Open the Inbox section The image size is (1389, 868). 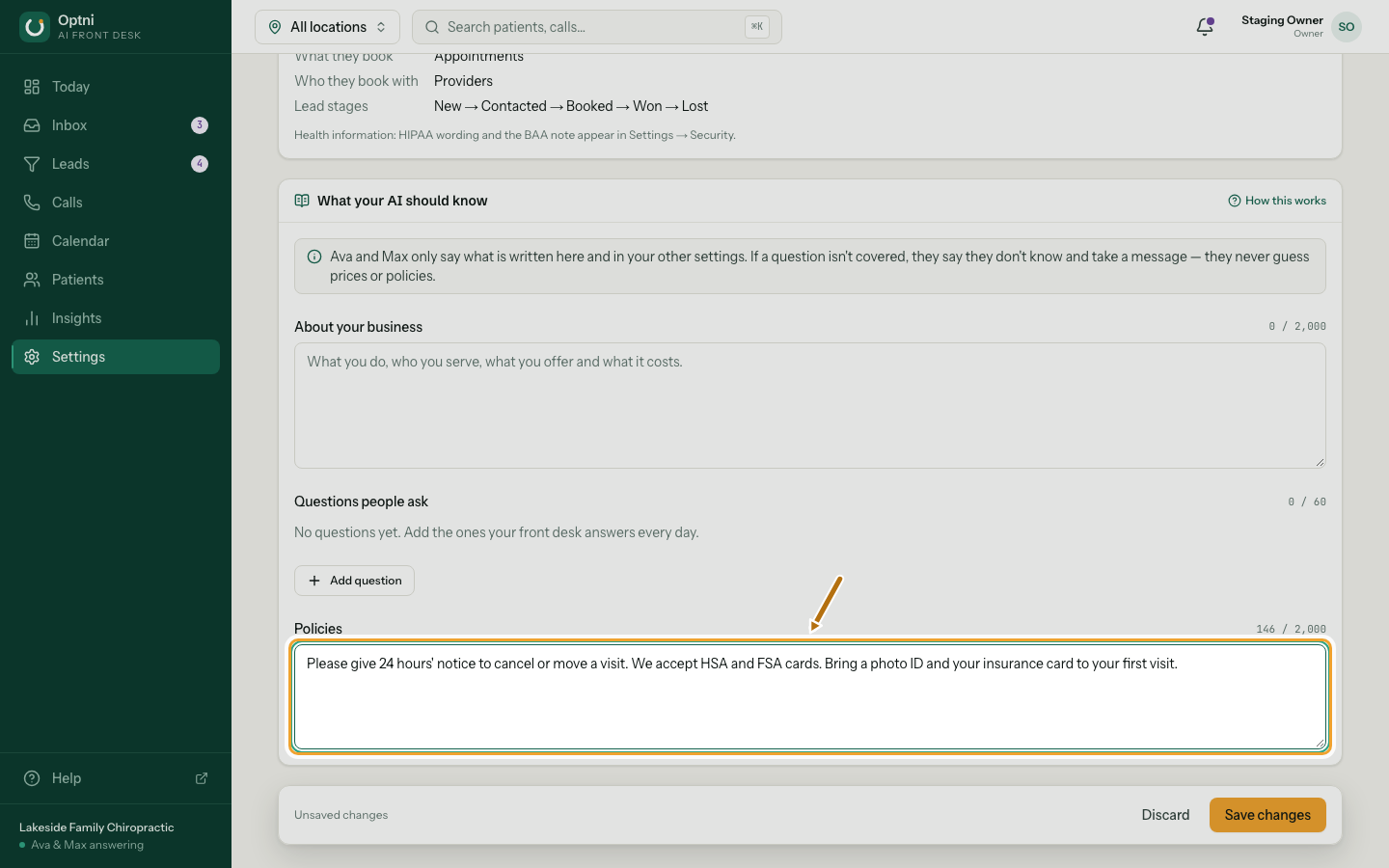[x=116, y=125]
